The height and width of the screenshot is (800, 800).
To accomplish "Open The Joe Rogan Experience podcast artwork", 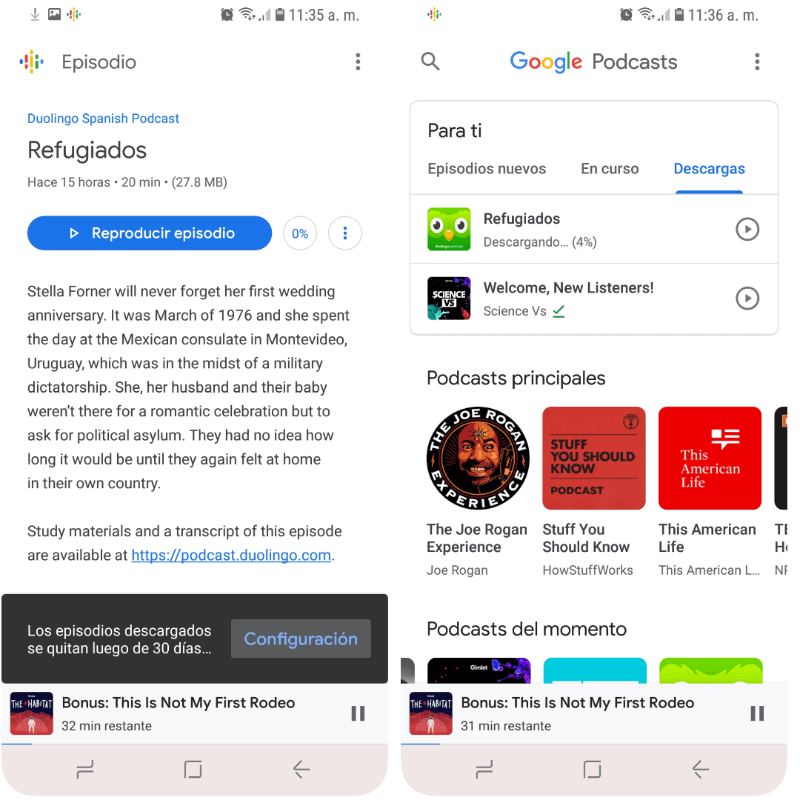I will click(478, 458).
